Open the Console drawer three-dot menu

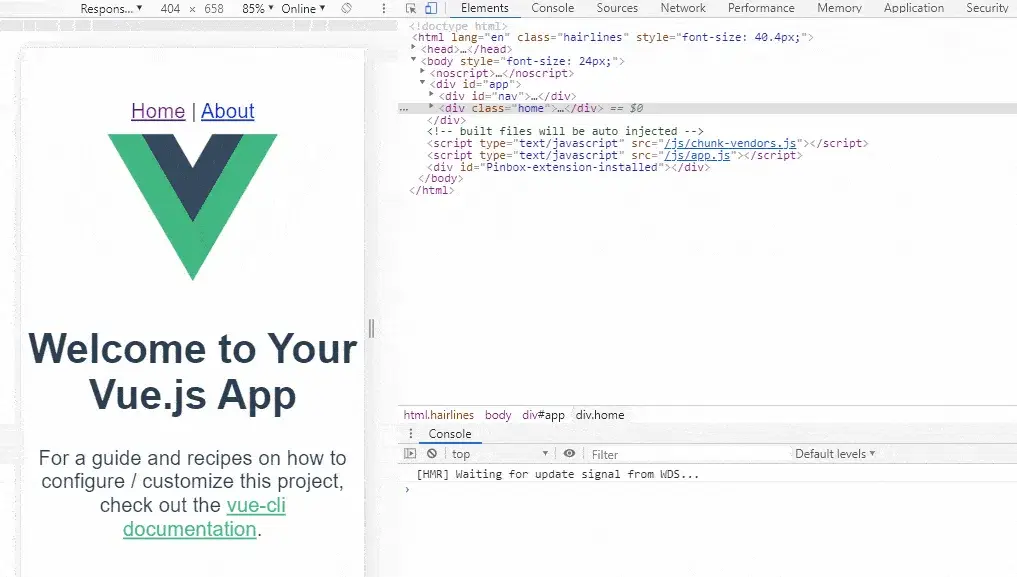(x=411, y=434)
